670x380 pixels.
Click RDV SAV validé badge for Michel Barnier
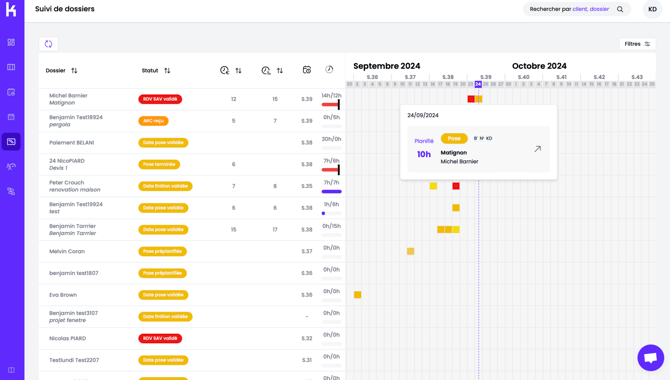point(160,99)
